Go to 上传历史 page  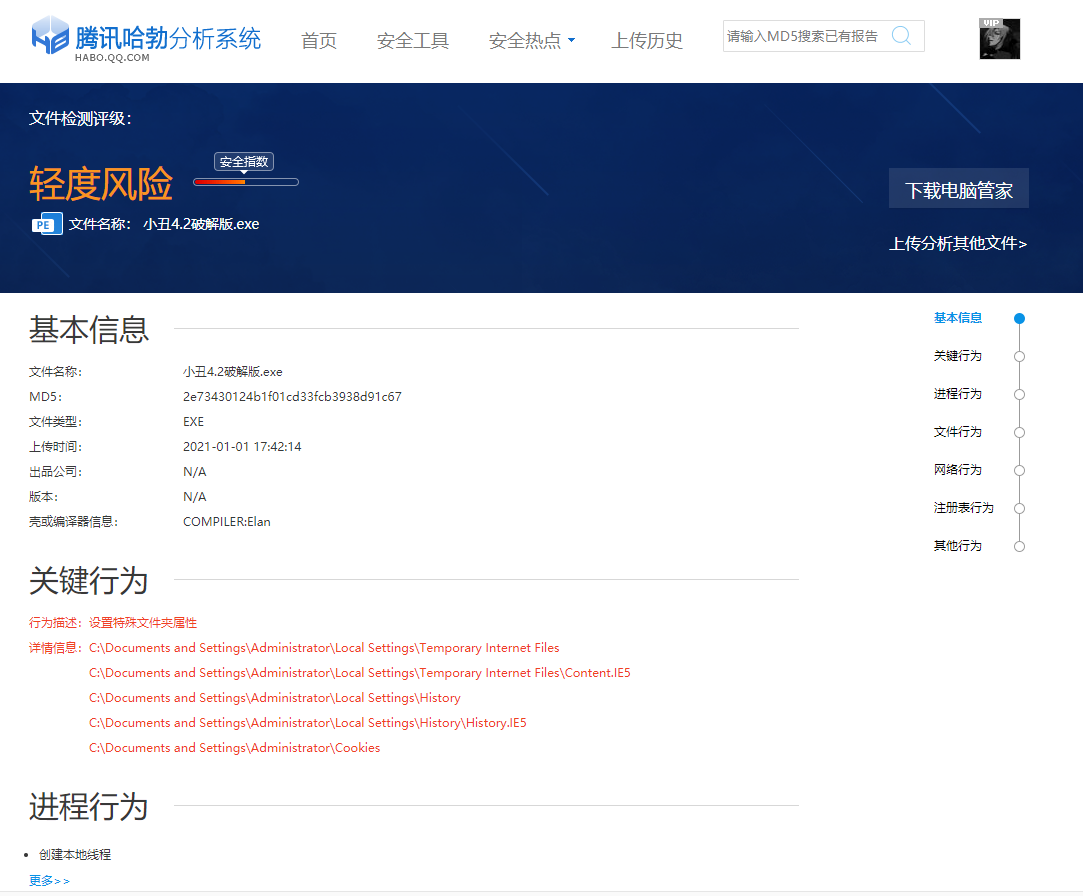pos(647,41)
